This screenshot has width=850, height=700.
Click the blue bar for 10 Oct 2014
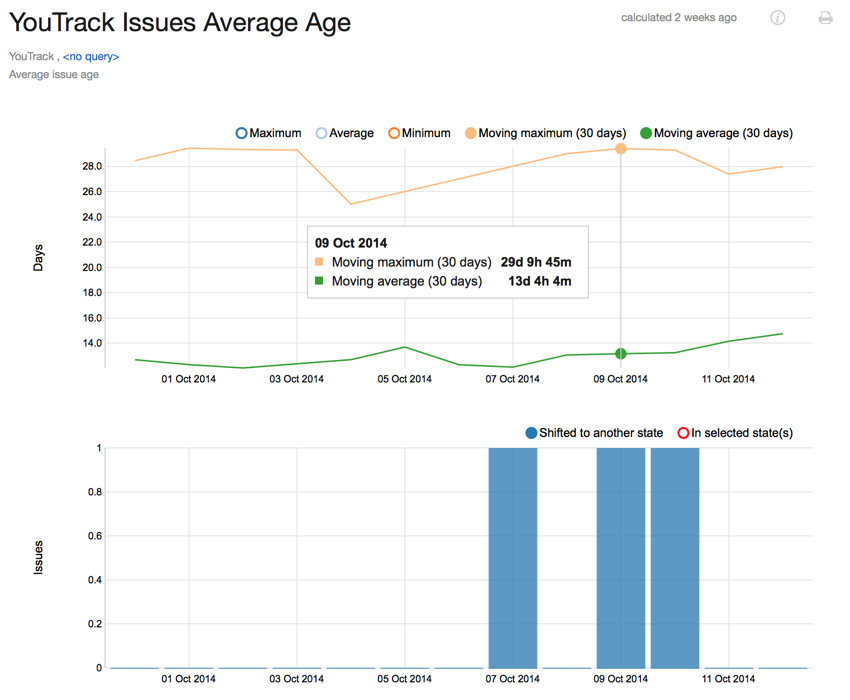[x=675, y=555]
